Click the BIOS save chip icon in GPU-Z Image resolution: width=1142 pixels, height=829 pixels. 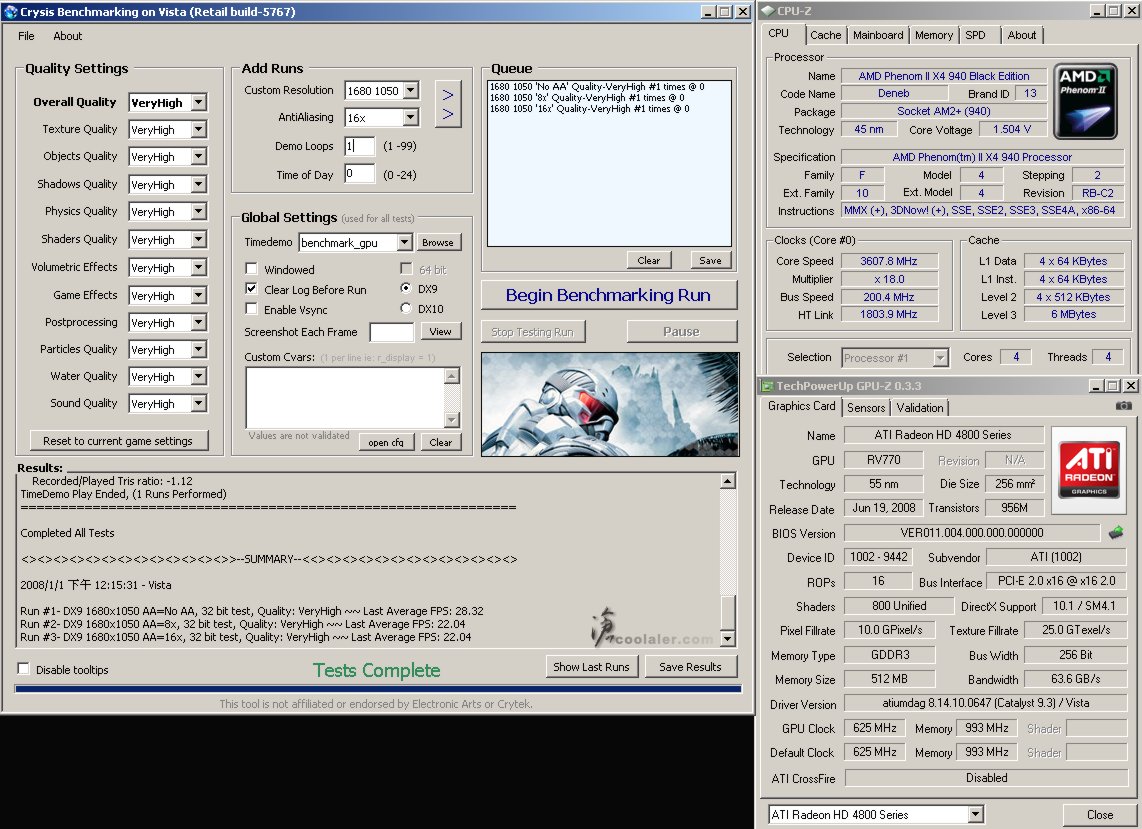pyautogui.click(x=1115, y=533)
